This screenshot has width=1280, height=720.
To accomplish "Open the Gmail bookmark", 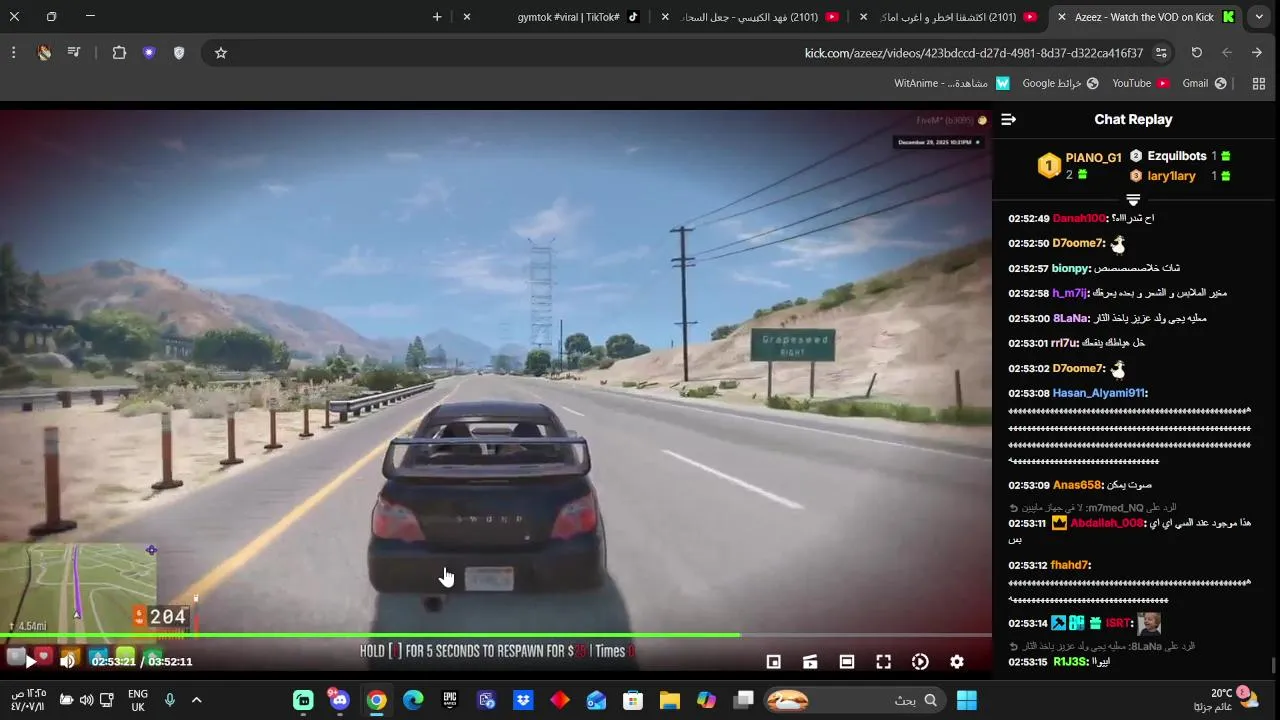I will click(x=1204, y=83).
